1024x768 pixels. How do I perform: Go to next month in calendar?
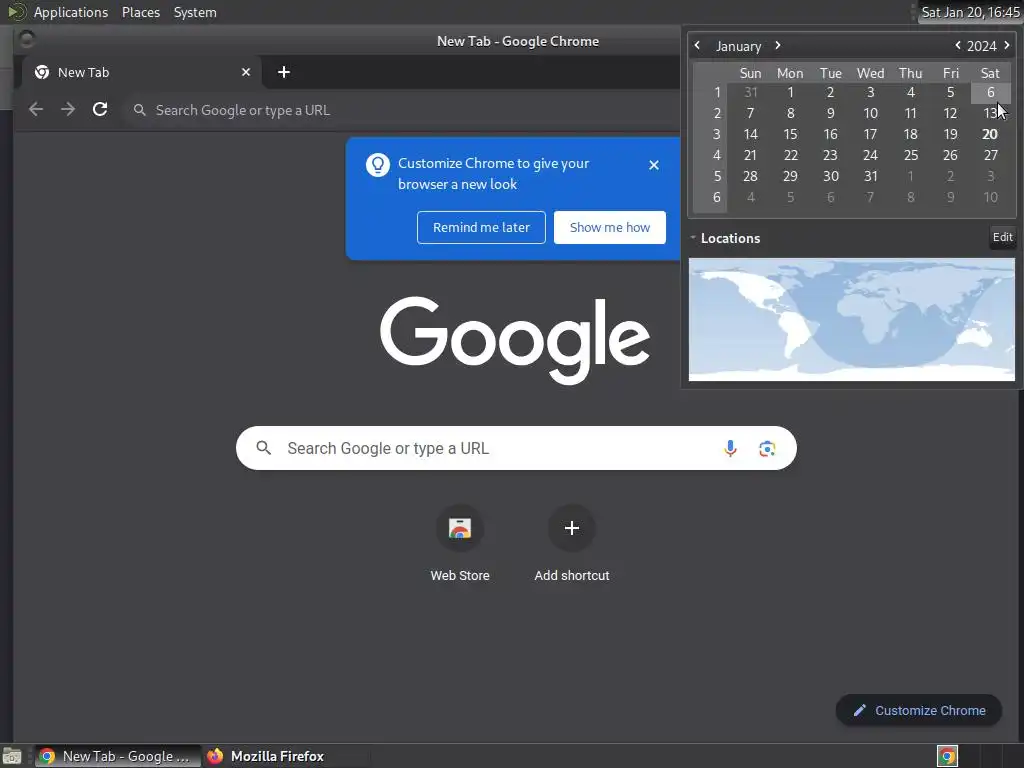point(778,45)
